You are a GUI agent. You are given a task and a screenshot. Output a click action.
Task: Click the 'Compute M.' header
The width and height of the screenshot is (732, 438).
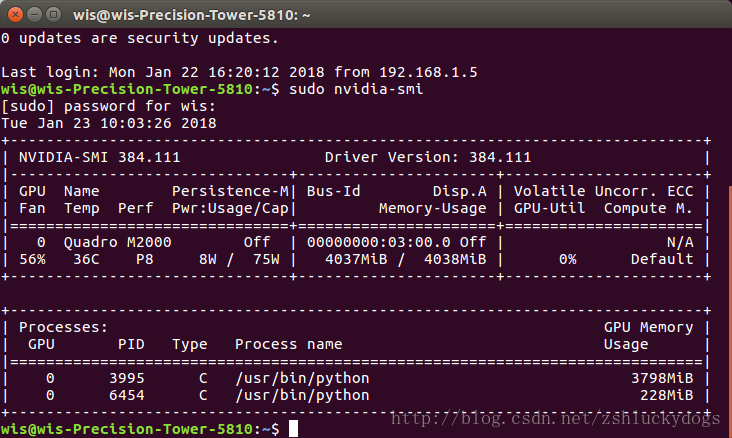point(648,208)
